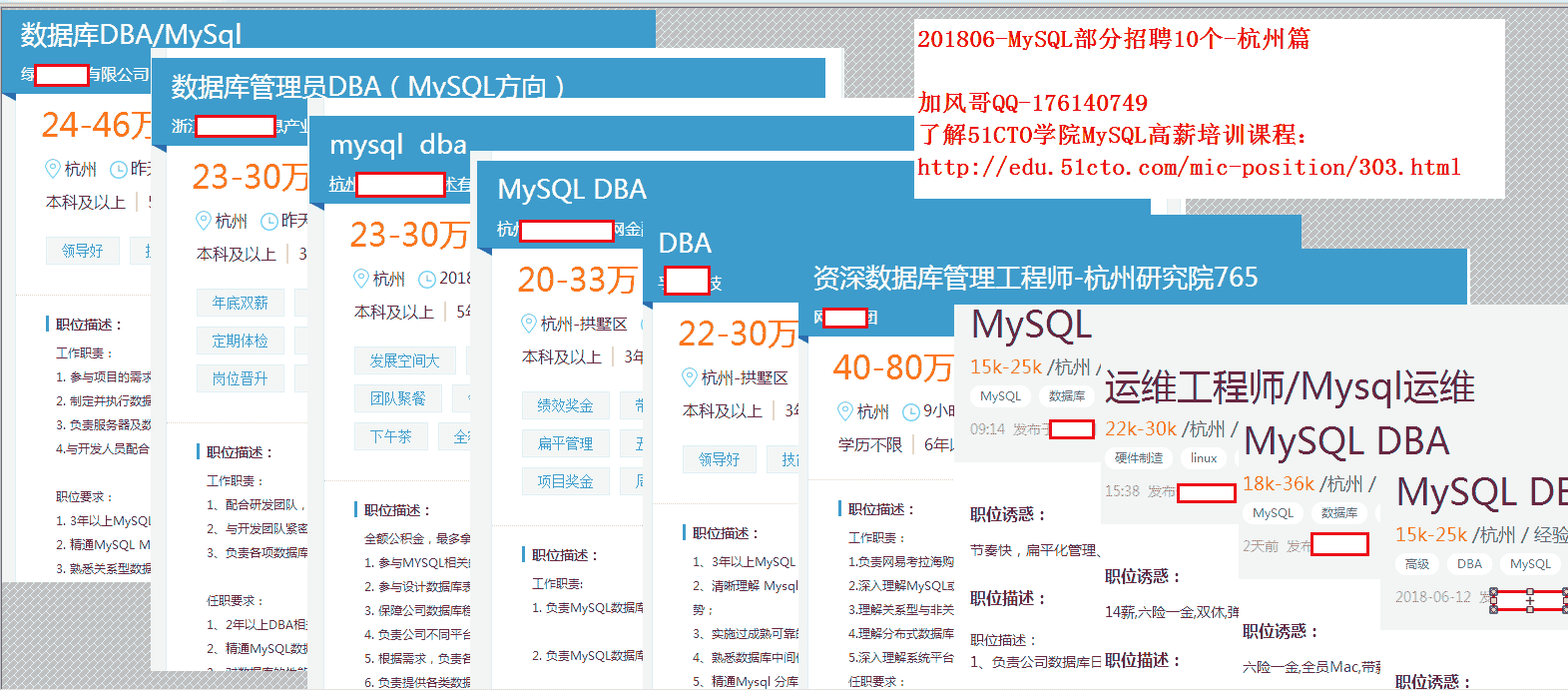Screen dimensions: 1568x691
Task: Click location pin icon in mysql dba card
Action: coord(361,279)
